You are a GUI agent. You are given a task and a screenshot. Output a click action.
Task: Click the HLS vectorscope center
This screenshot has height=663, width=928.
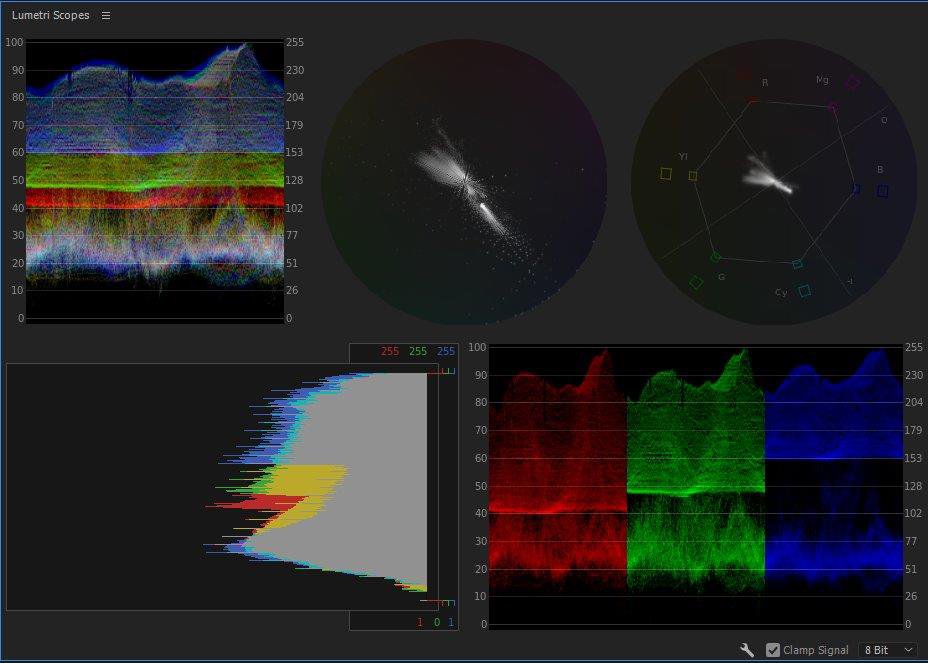(464, 181)
